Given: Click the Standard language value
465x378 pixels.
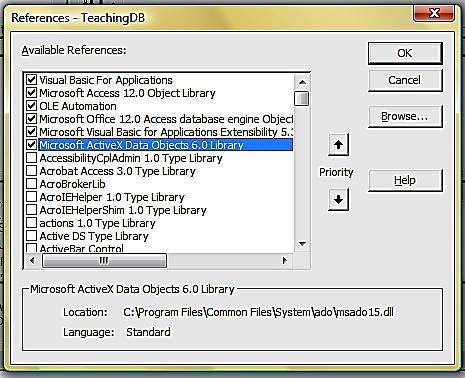Looking at the screenshot, I should pos(148,332).
